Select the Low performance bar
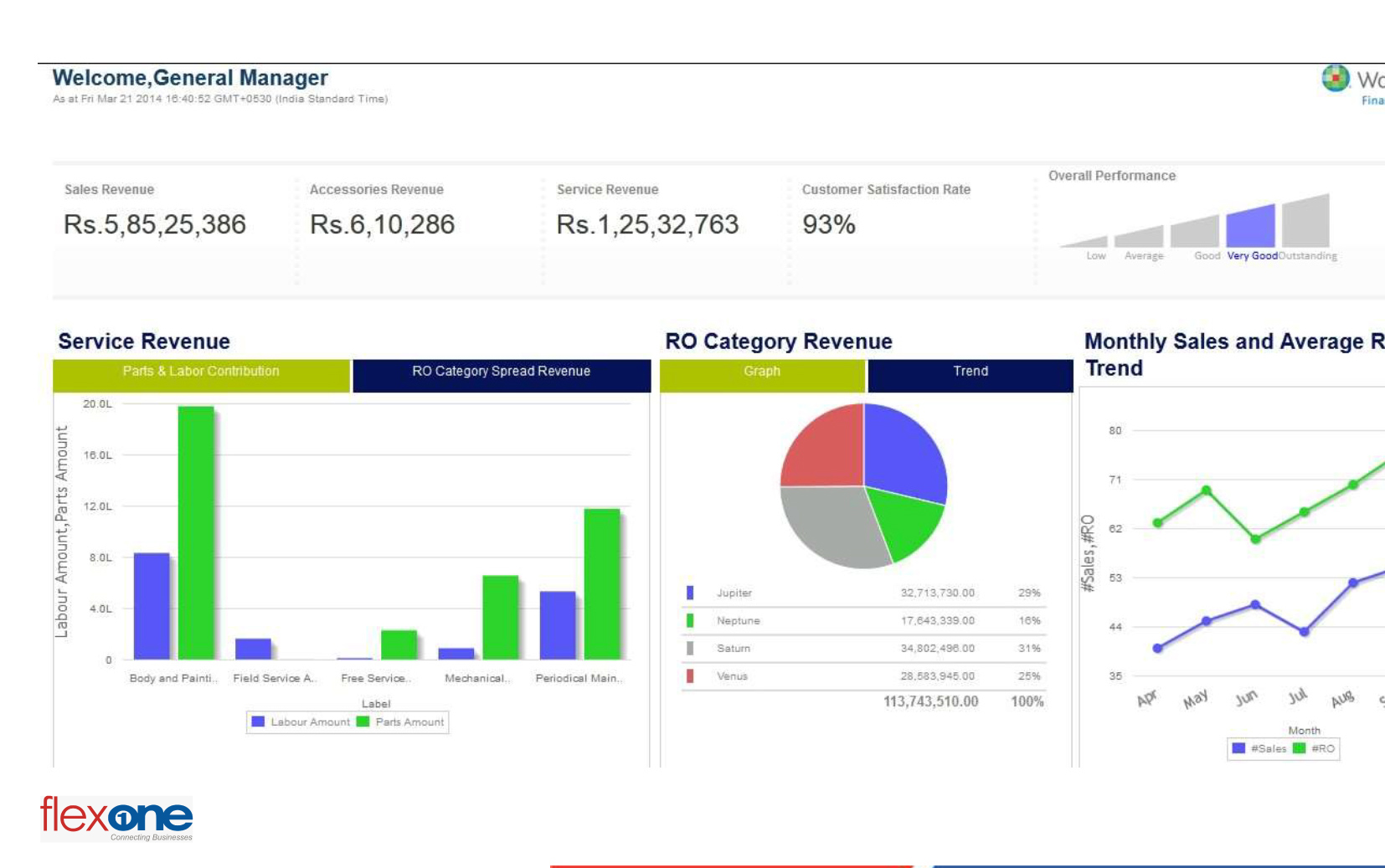The image size is (1385, 868). pyautogui.click(x=1089, y=242)
